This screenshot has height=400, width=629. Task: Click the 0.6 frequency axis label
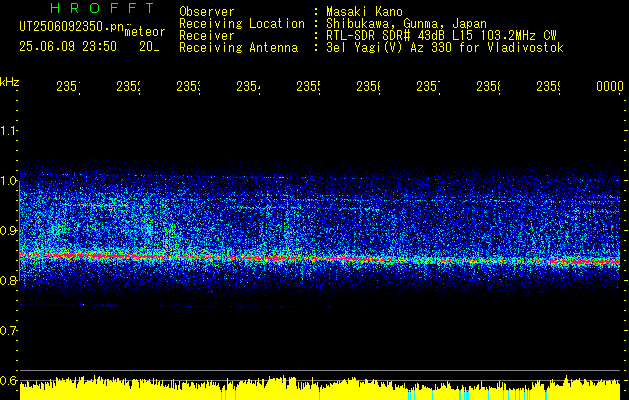point(8,380)
